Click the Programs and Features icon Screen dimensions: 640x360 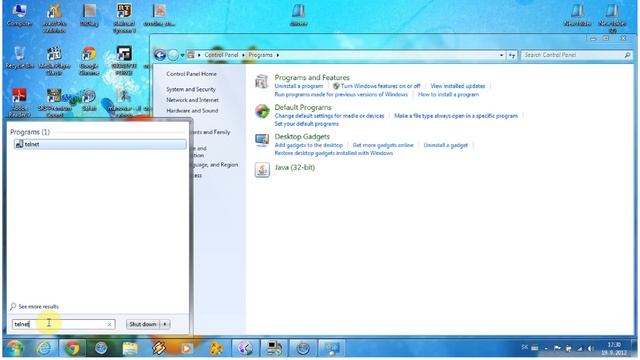pos(261,81)
